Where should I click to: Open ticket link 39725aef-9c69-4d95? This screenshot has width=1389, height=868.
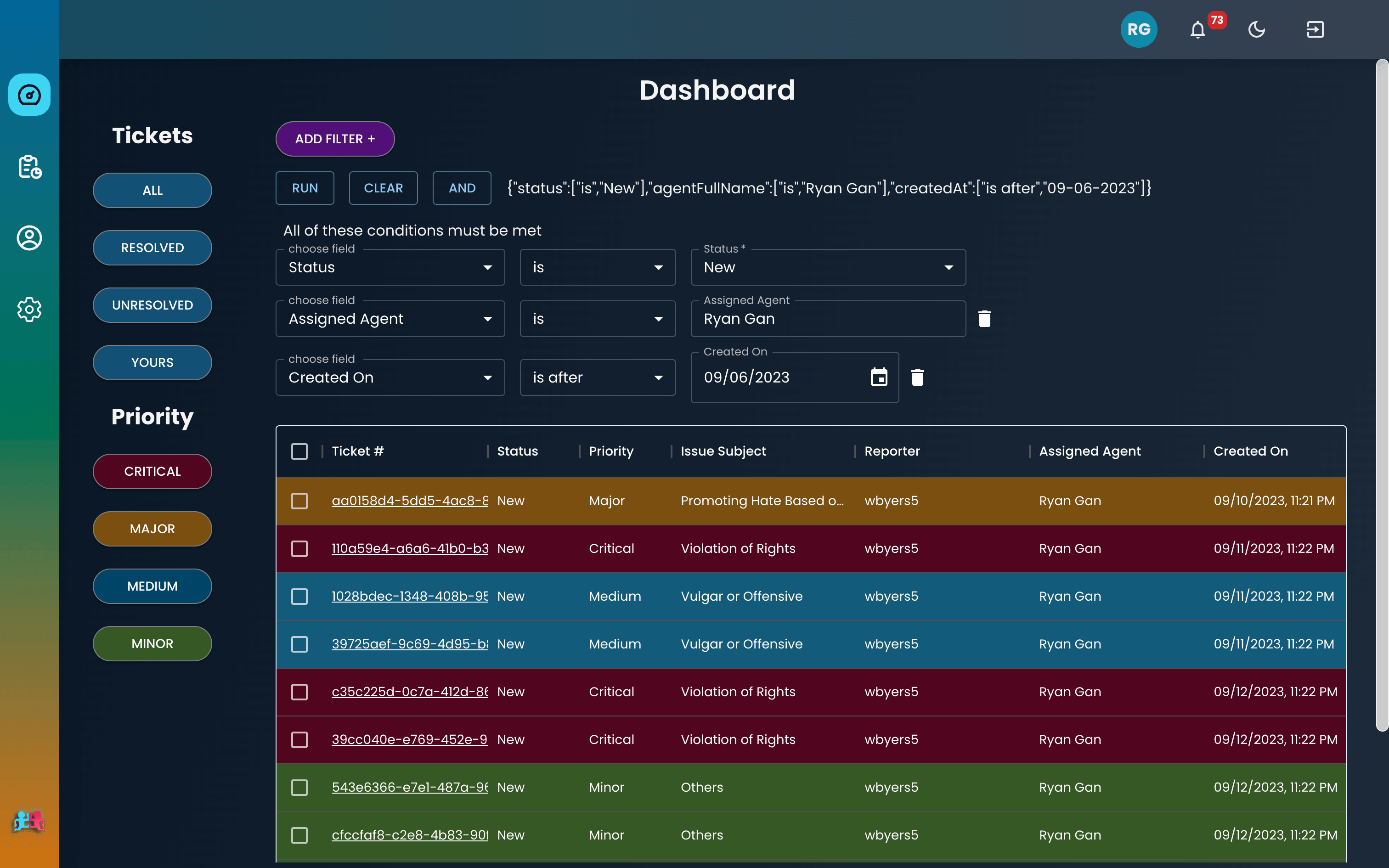click(410, 644)
